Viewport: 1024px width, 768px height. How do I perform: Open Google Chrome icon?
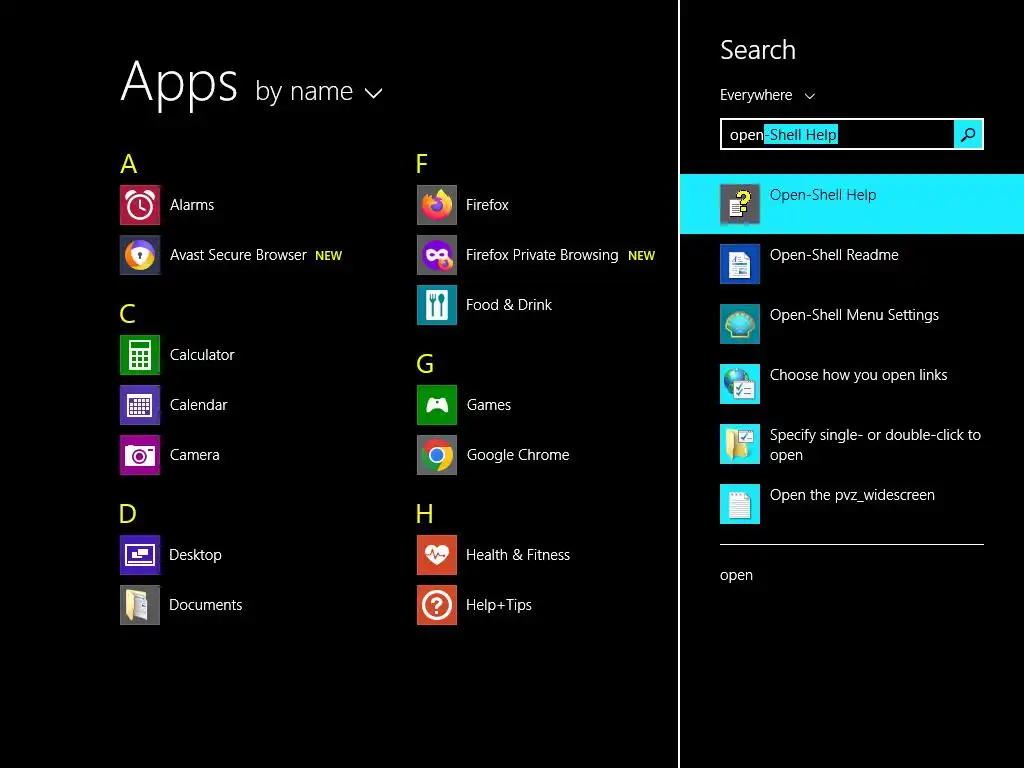(x=437, y=455)
